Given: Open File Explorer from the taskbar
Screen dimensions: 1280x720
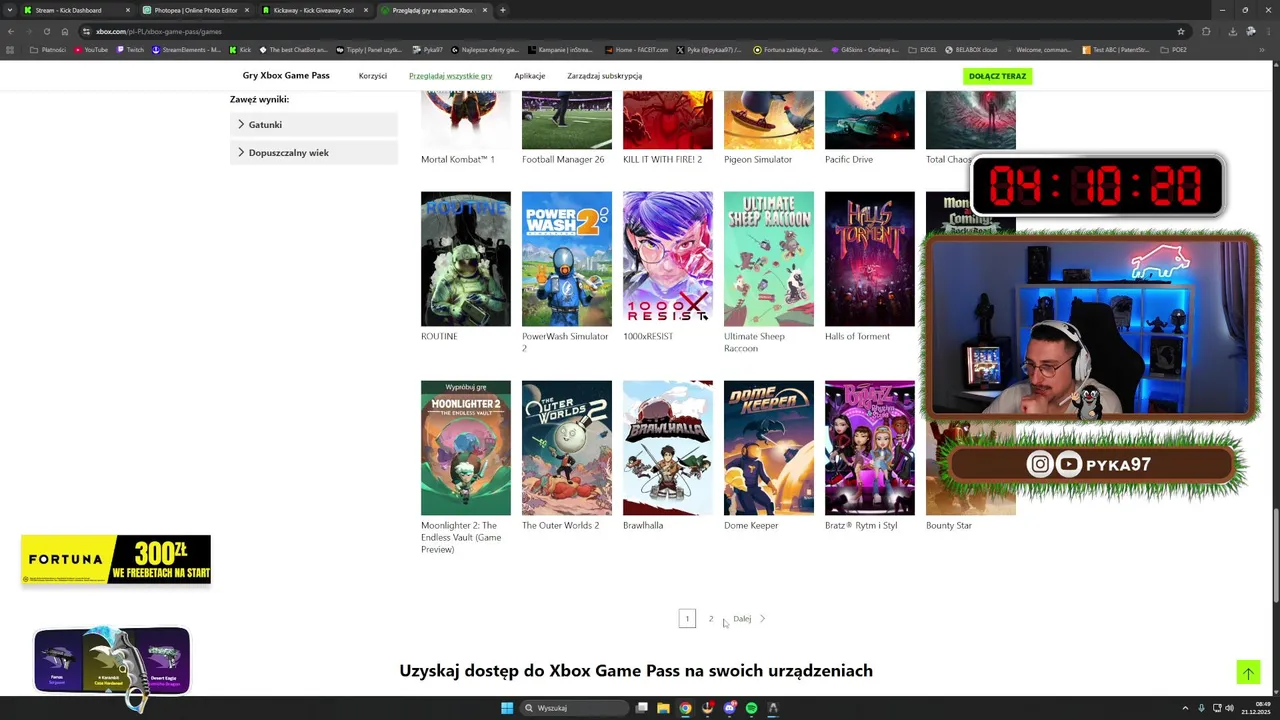Looking at the screenshot, I should 663,708.
